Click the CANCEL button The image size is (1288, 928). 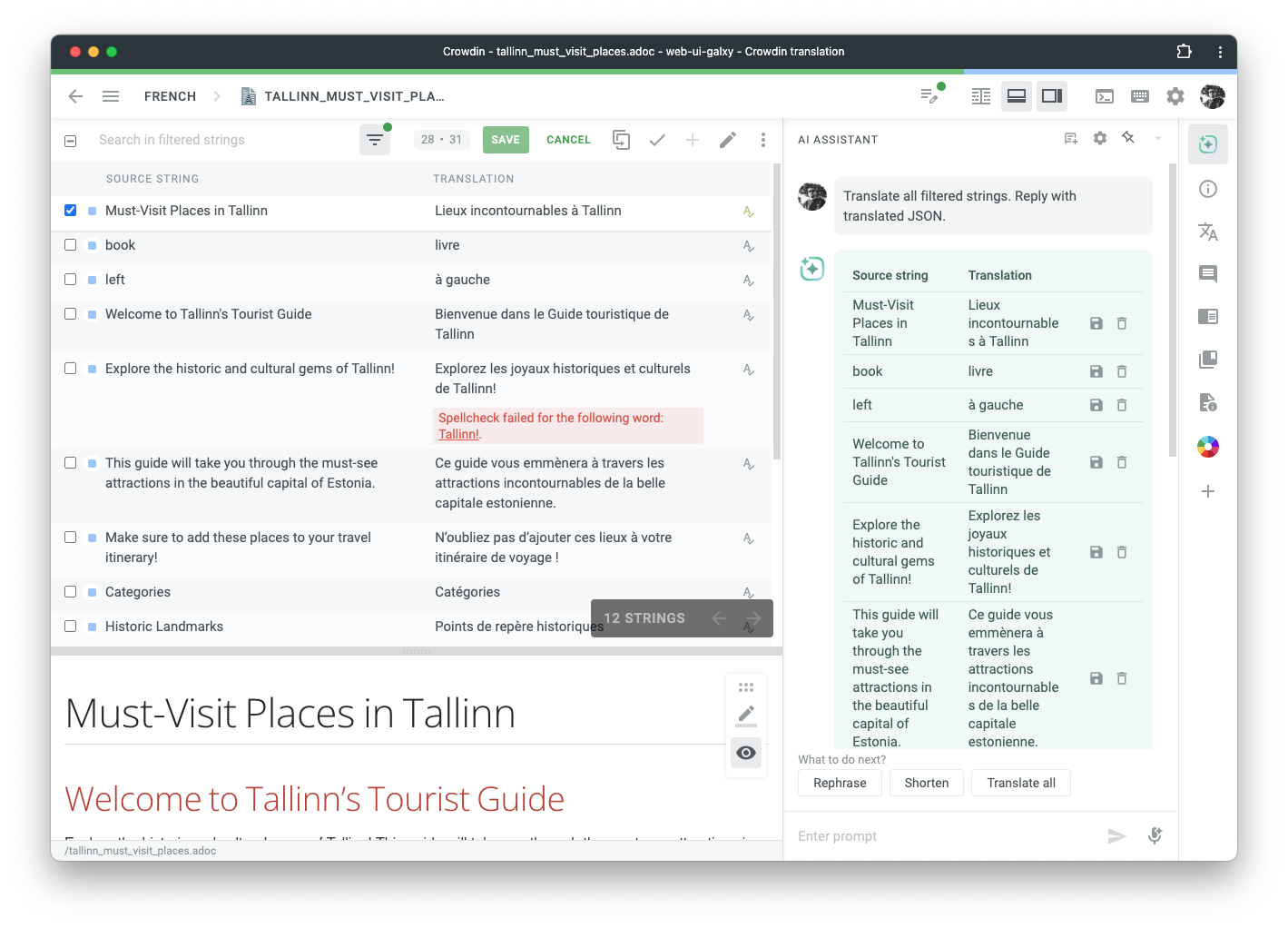click(x=568, y=140)
